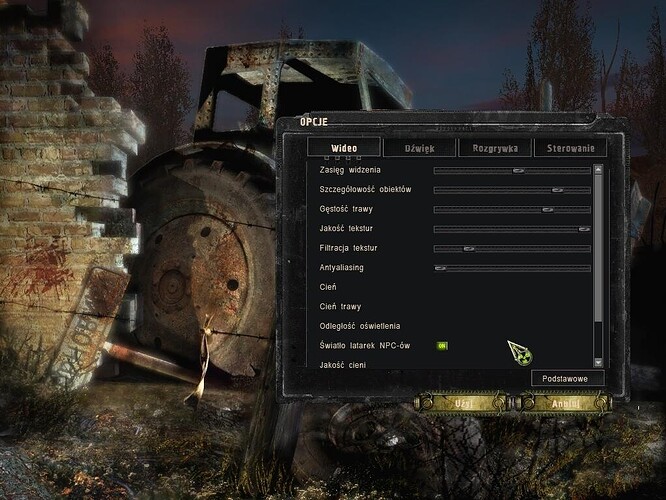666x500 pixels.
Task: Click the Szczegółowość obiektów label
Action: [365, 189]
